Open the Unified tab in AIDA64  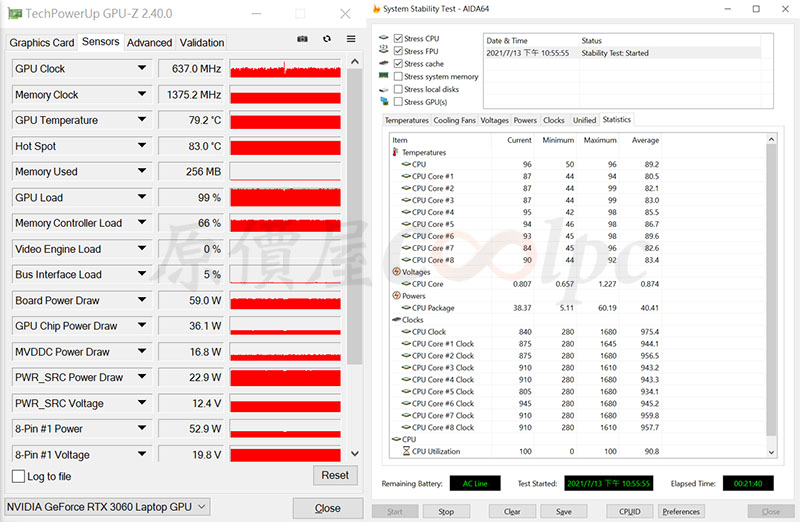coord(584,120)
